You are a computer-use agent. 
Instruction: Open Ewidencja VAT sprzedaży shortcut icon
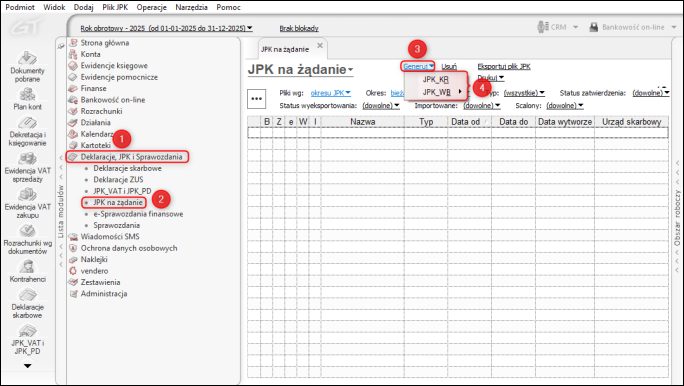coord(27,158)
